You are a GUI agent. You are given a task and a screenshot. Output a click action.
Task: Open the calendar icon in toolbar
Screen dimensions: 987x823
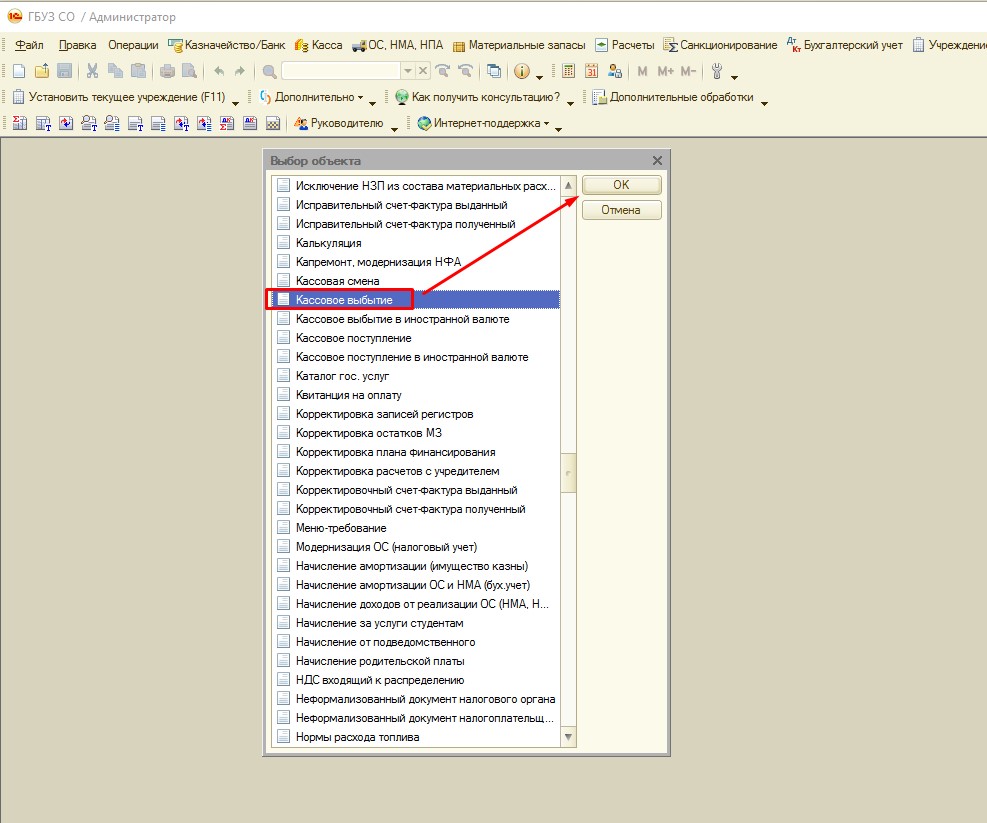click(591, 71)
